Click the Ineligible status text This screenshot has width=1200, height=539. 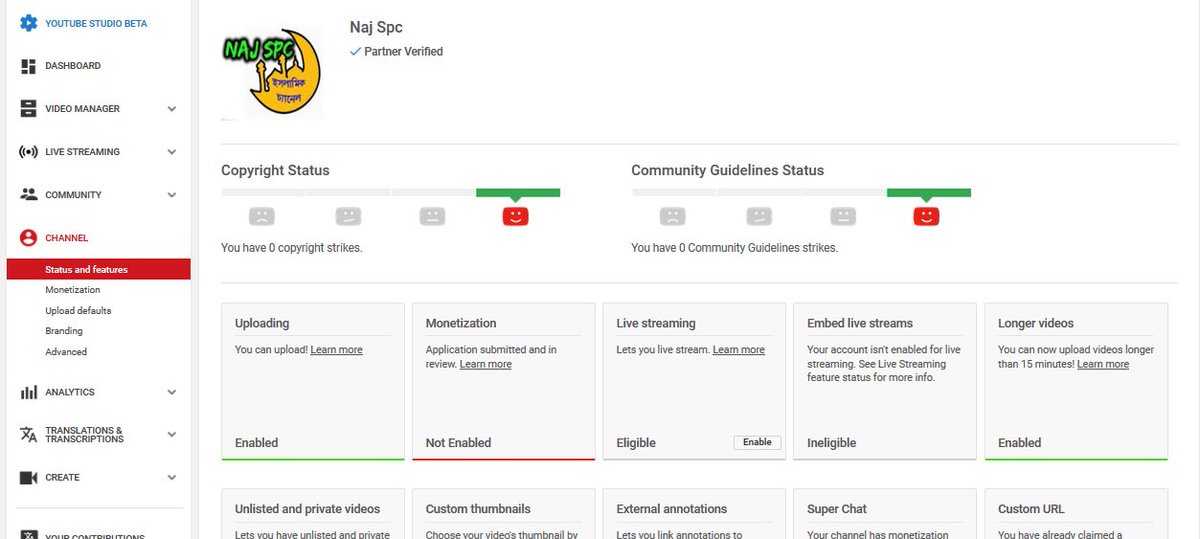(x=832, y=442)
